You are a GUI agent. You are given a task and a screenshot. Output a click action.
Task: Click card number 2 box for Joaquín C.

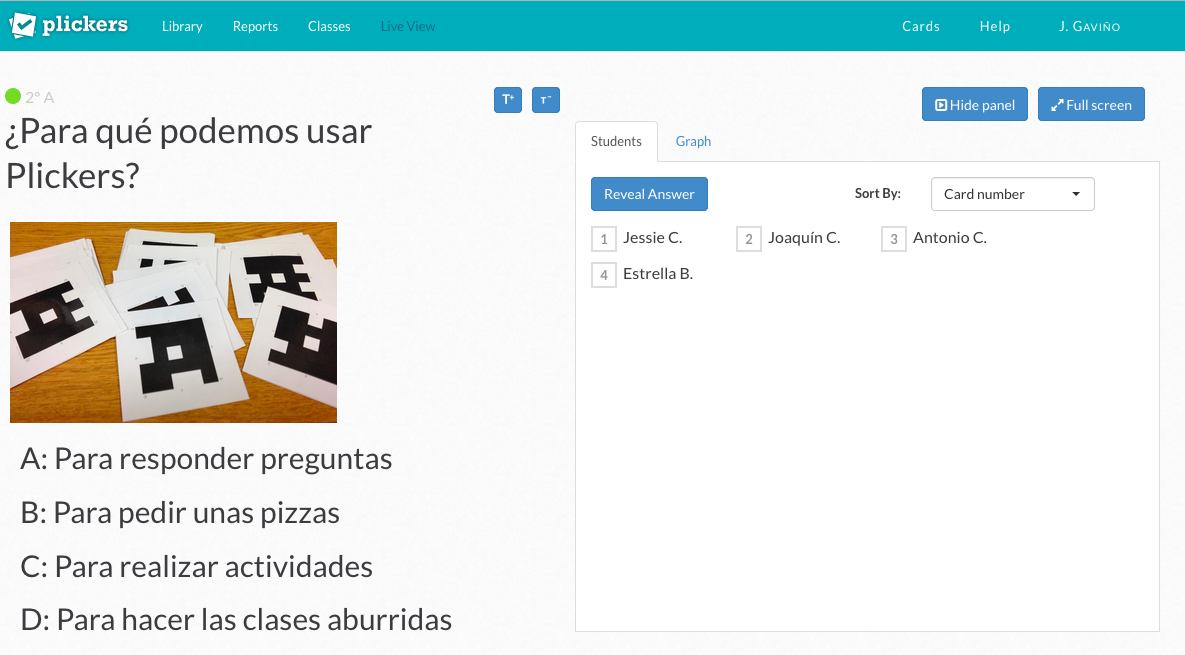749,239
